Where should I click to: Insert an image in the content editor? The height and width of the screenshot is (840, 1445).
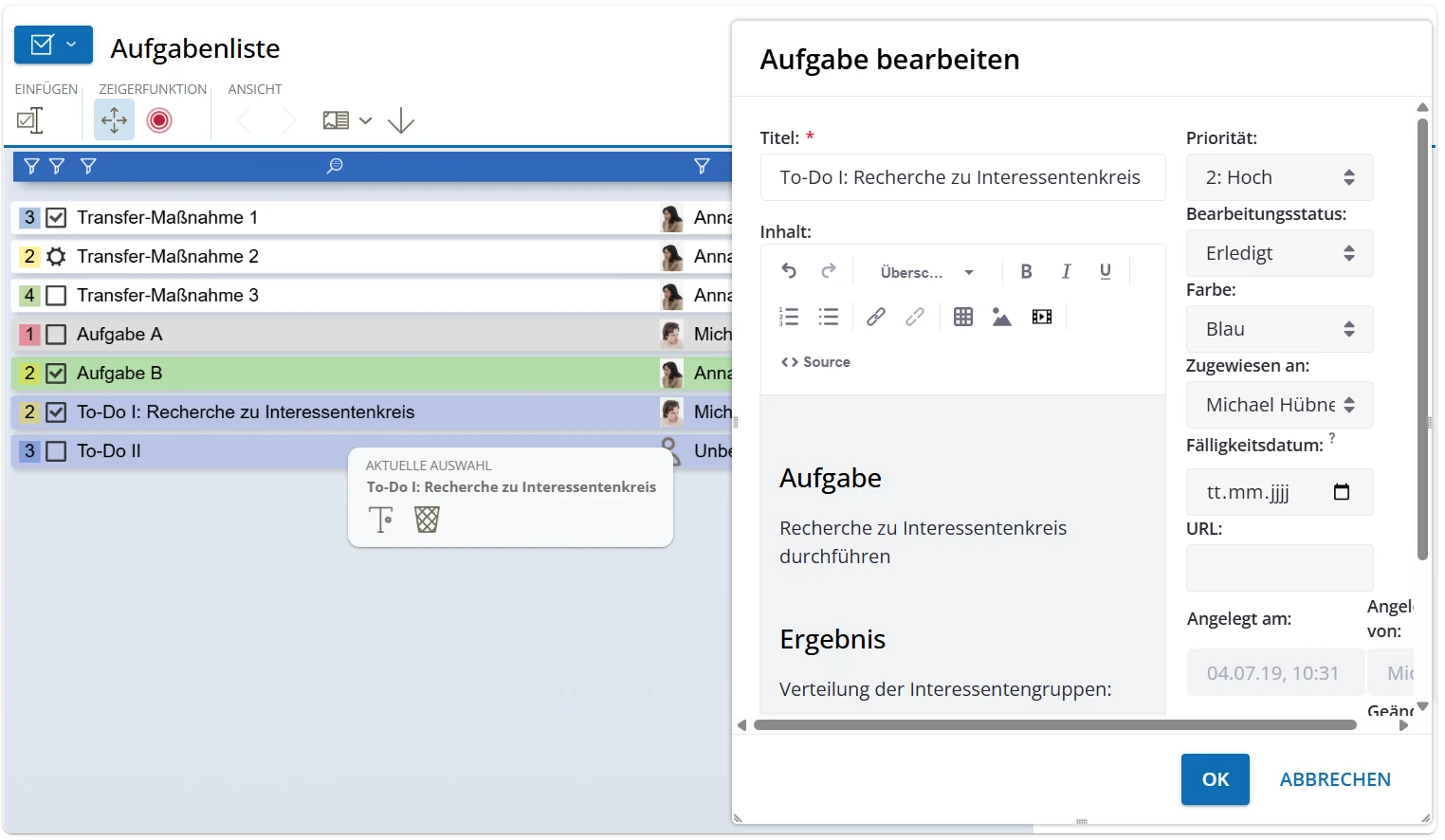[x=1002, y=316]
